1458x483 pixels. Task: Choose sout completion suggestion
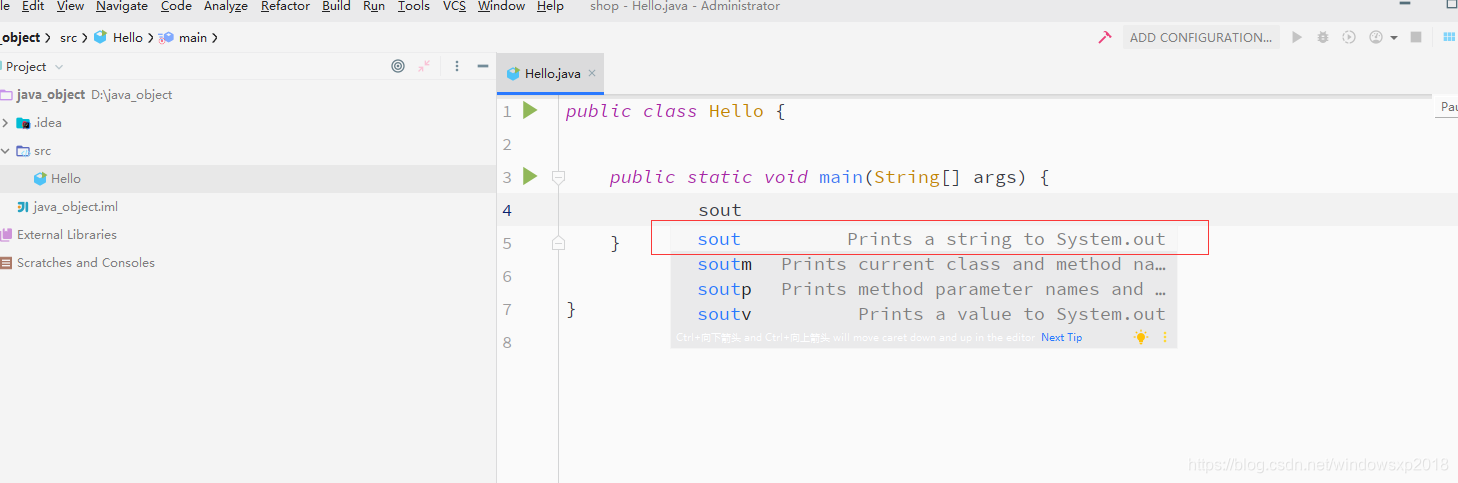923,239
